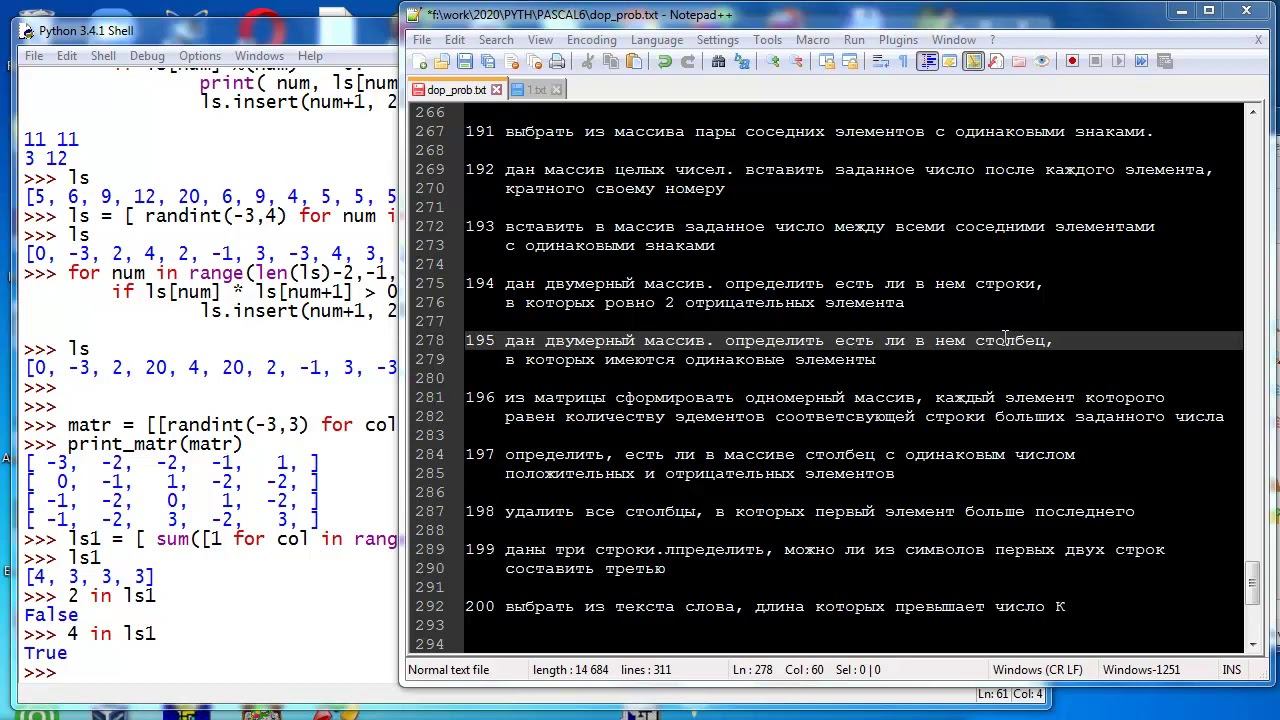Click the Copy toolbar icon

pos(610,61)
